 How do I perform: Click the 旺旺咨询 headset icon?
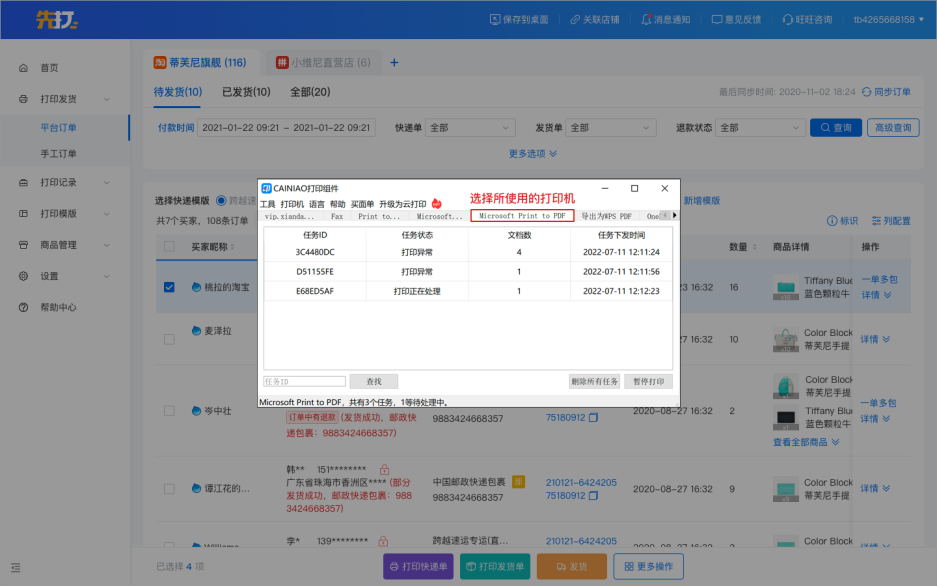coord(788,19)
